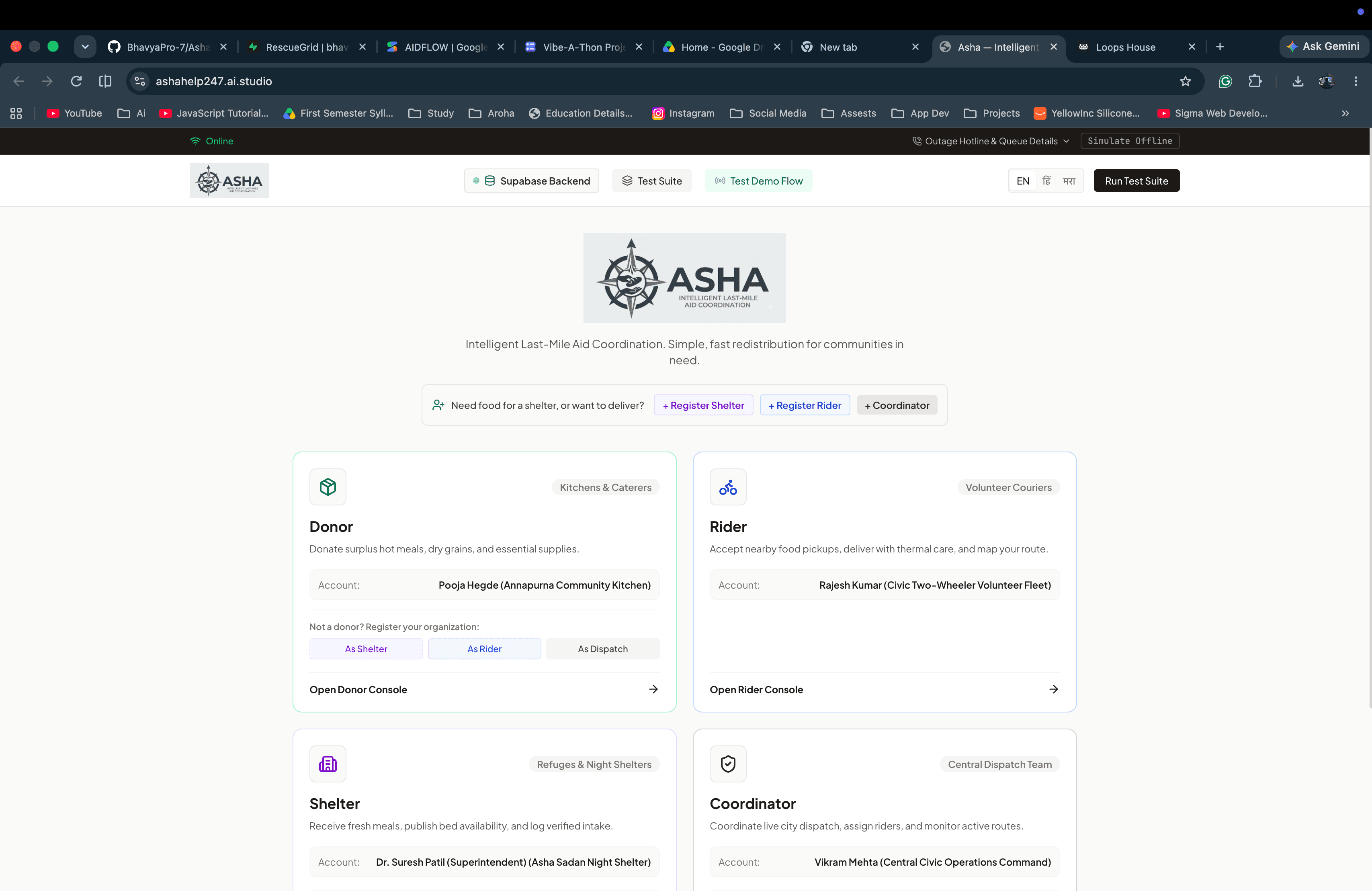Click the Run Test Suite button

[x=1136, y=181]
